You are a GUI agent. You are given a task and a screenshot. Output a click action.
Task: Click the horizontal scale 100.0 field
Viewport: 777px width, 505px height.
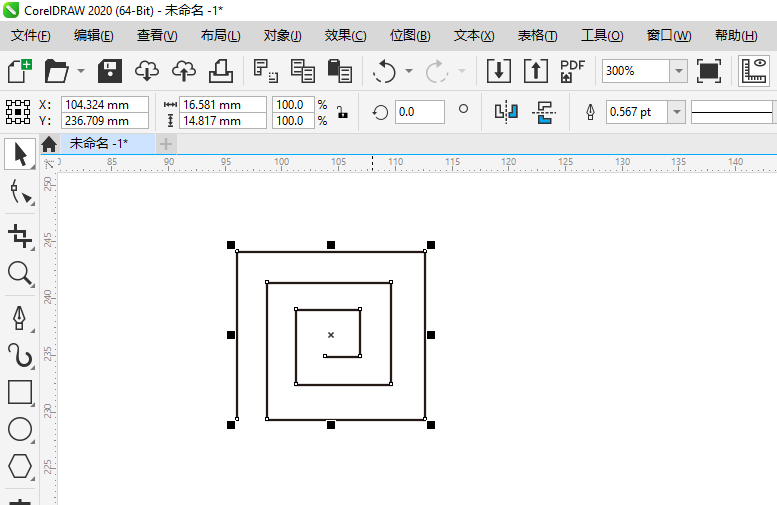pyautogui.click(x=293, y=105)
